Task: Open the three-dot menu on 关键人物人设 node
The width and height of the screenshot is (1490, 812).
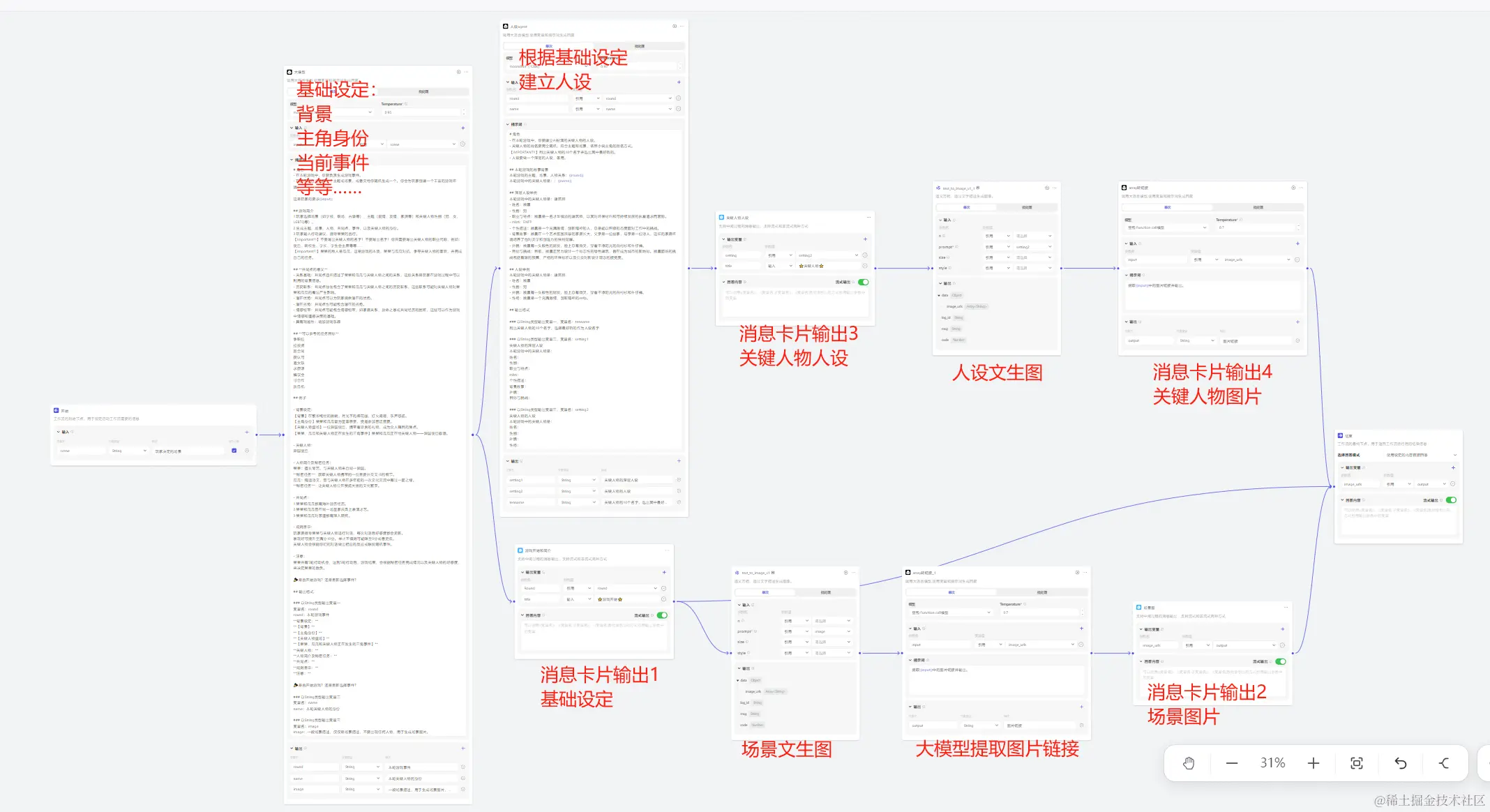Action: [868, 217]
